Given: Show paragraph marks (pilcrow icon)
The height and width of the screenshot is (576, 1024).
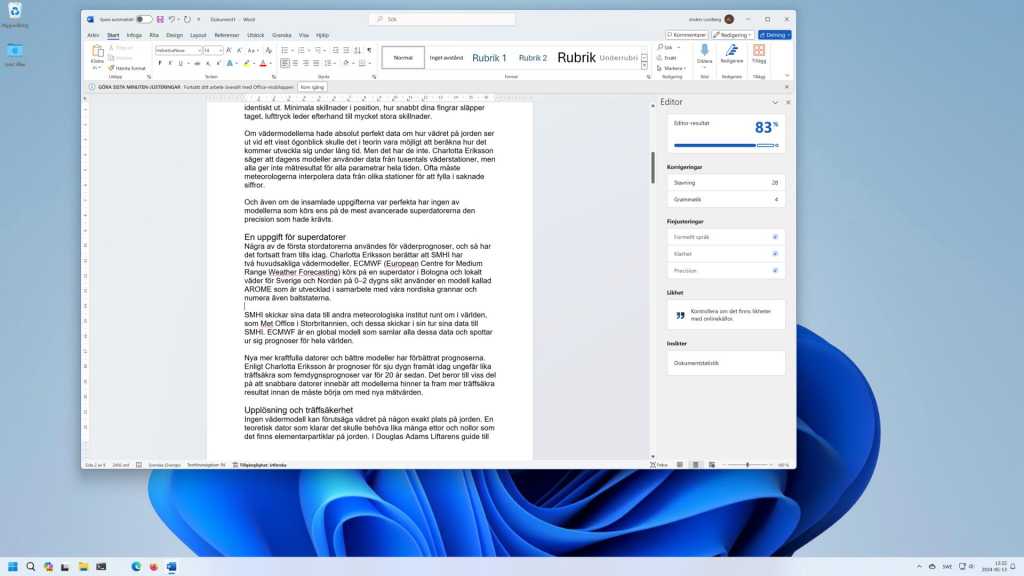Looking at the screenshot, I should pos(369,50).
